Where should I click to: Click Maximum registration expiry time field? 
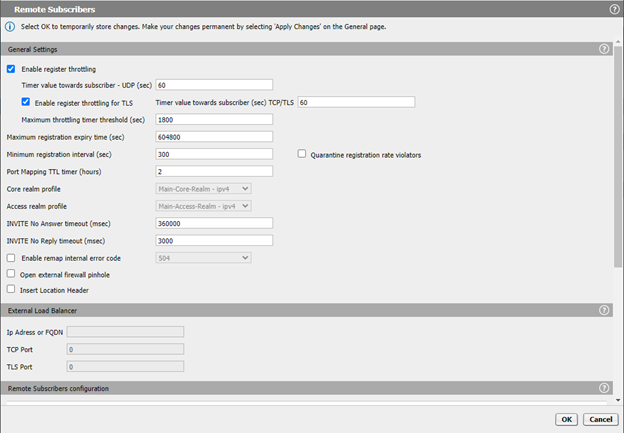[x=214, y=137]
